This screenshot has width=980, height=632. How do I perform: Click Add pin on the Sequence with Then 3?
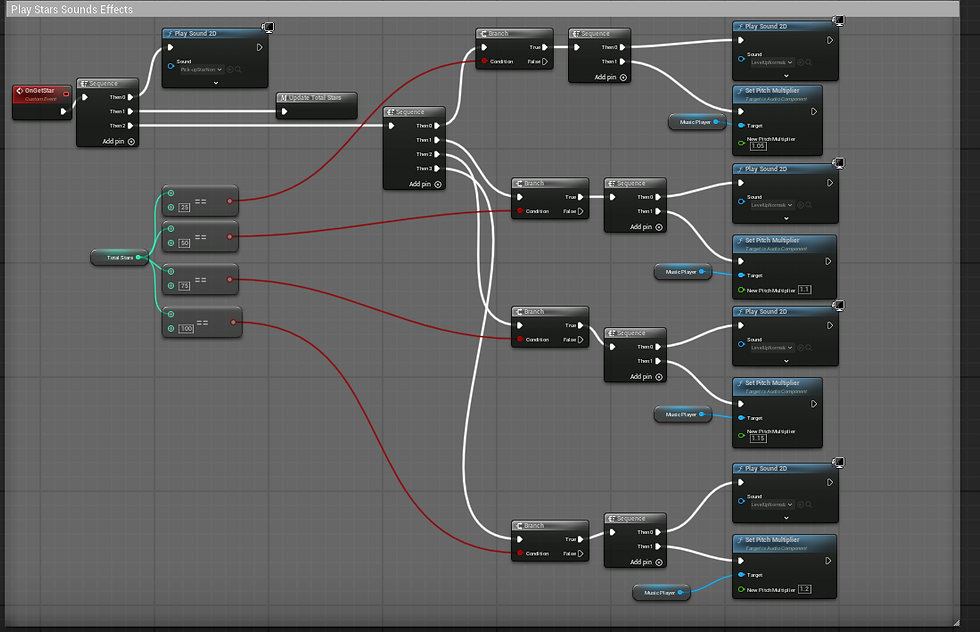click(x=425, y=184)
